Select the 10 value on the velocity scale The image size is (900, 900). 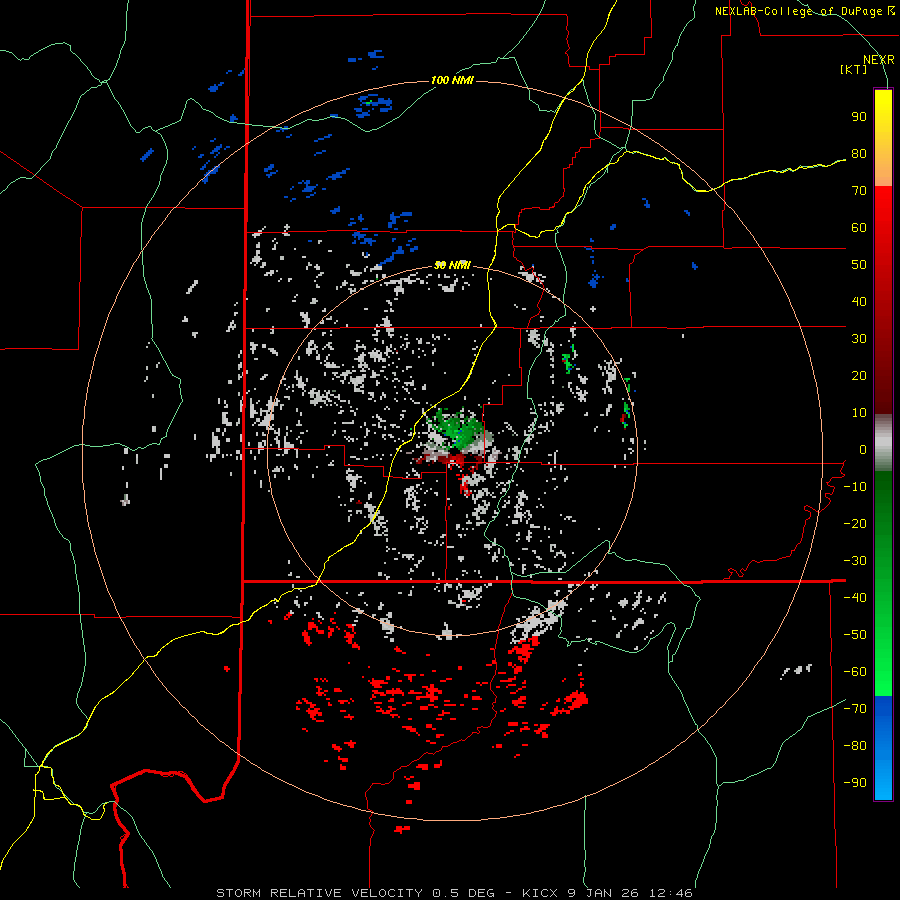click(859, 413)
